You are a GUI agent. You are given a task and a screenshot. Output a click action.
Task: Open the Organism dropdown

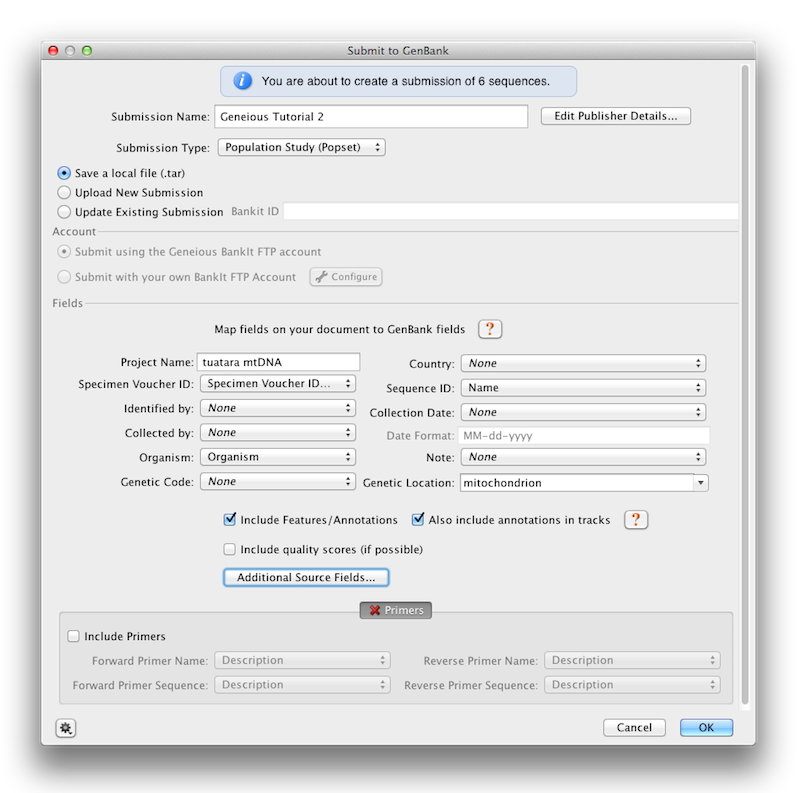(278, 456)
